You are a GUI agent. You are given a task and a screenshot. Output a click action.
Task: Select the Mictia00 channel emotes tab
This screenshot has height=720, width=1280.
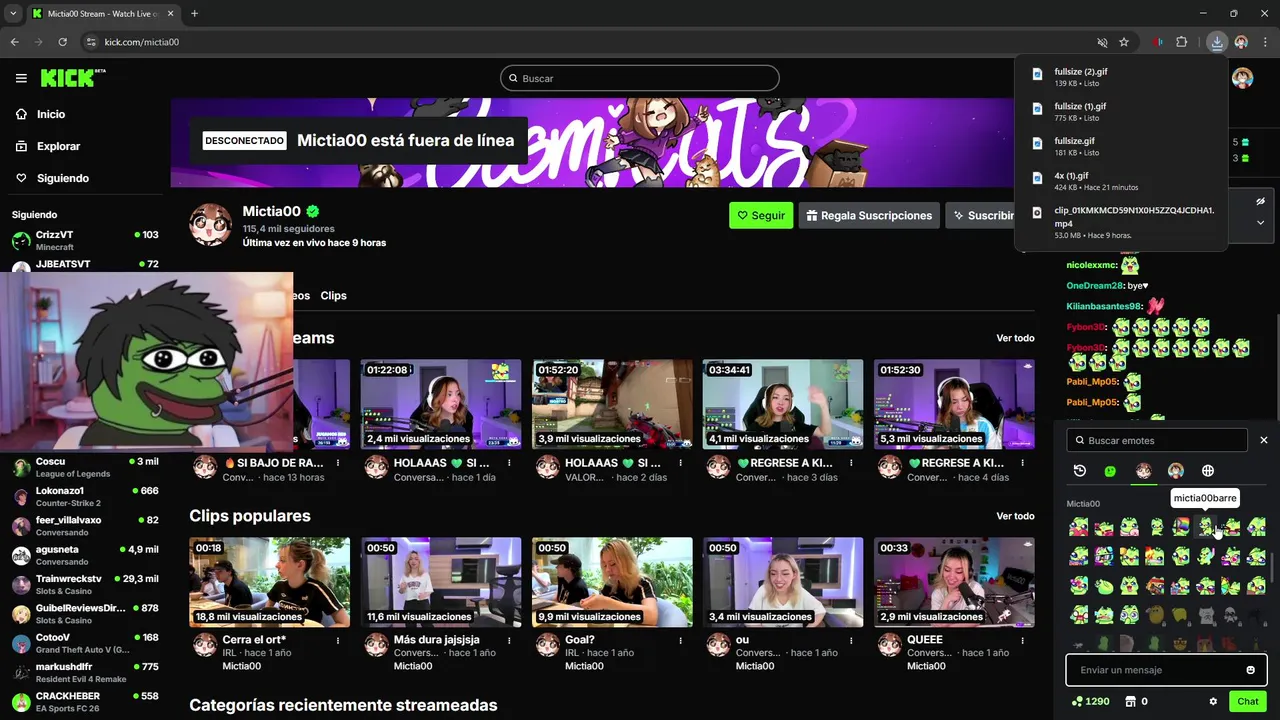point(1144,471)
